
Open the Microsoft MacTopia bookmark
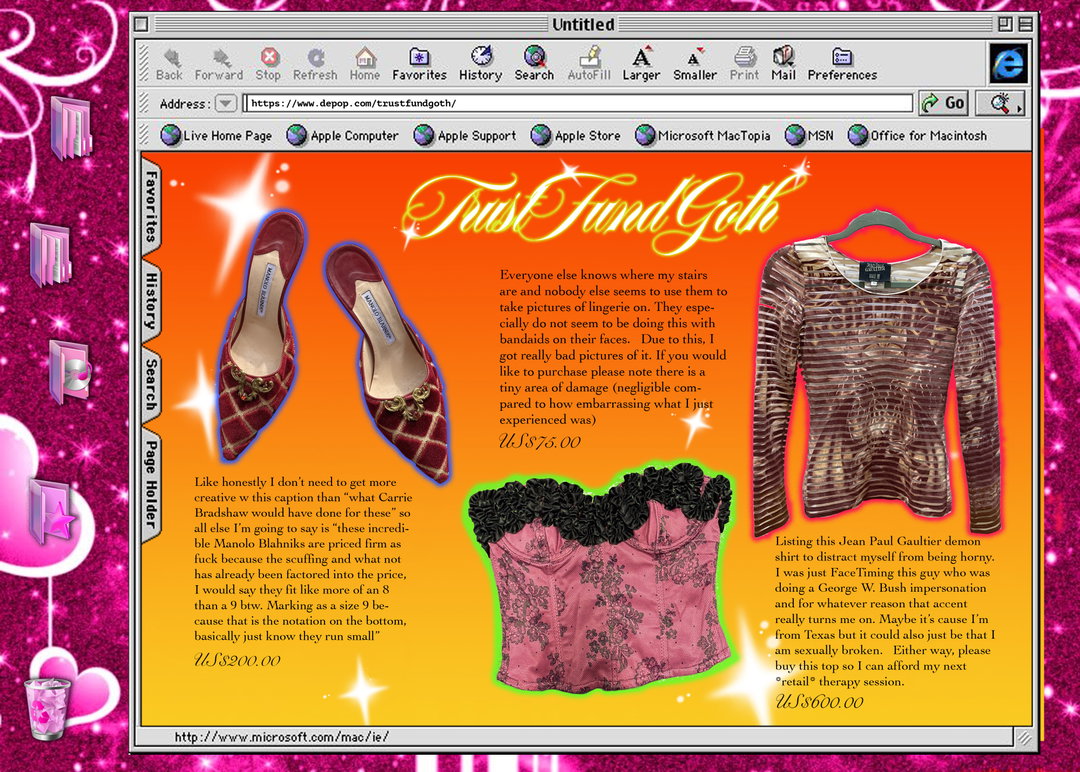tap(703, 136)
